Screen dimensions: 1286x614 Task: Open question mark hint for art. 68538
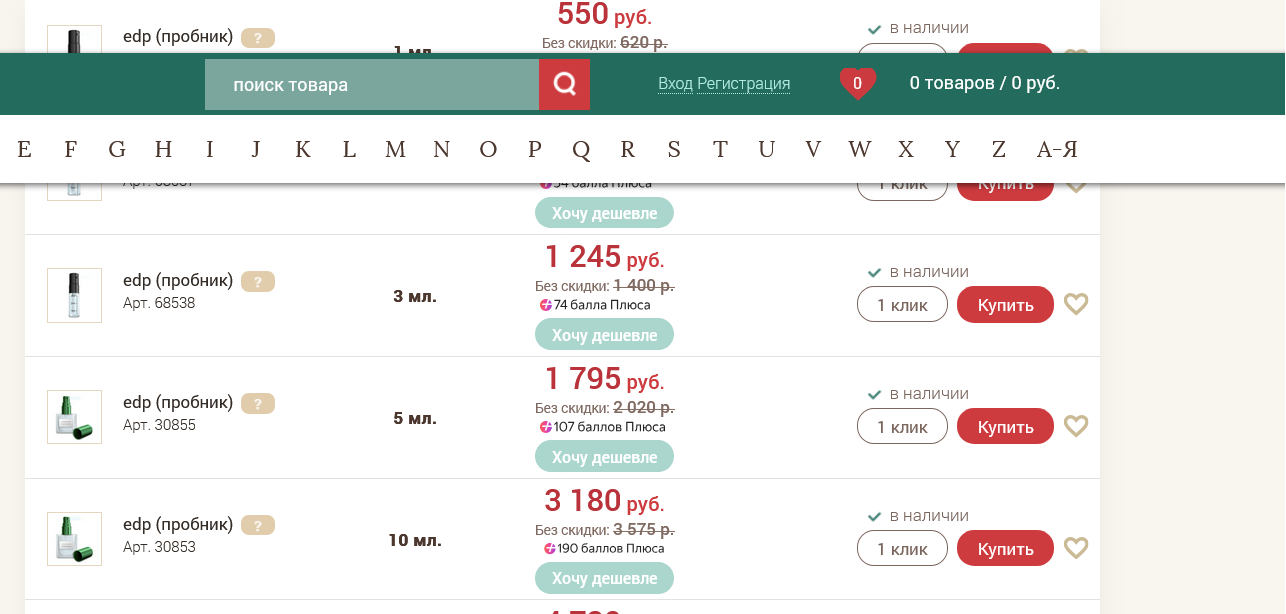(258, 282)
